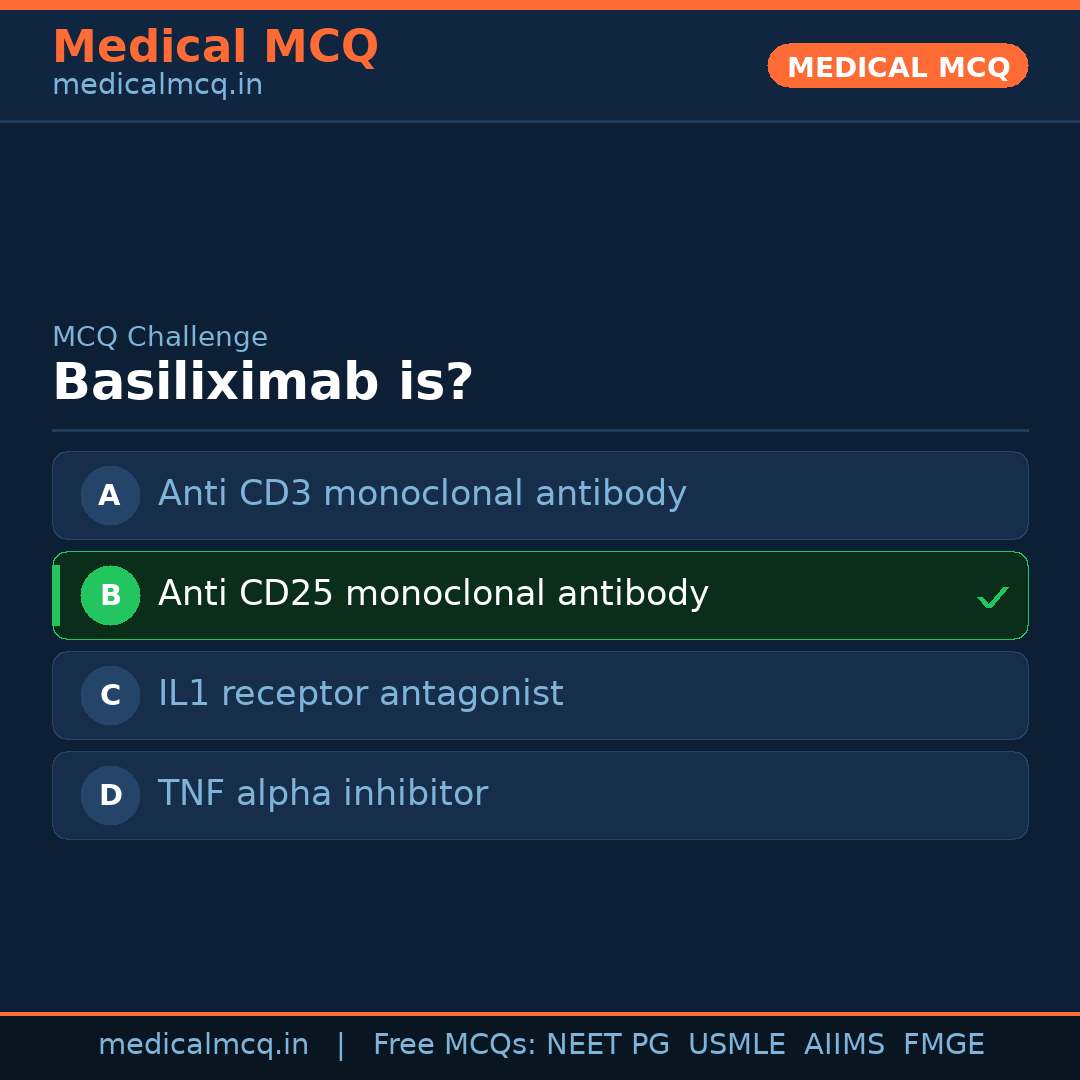This screenshot has width=1080, height=1080.
Task: Choose the "IL1 receptor antagonist" answer text
Action: click(x=360, y=694)
